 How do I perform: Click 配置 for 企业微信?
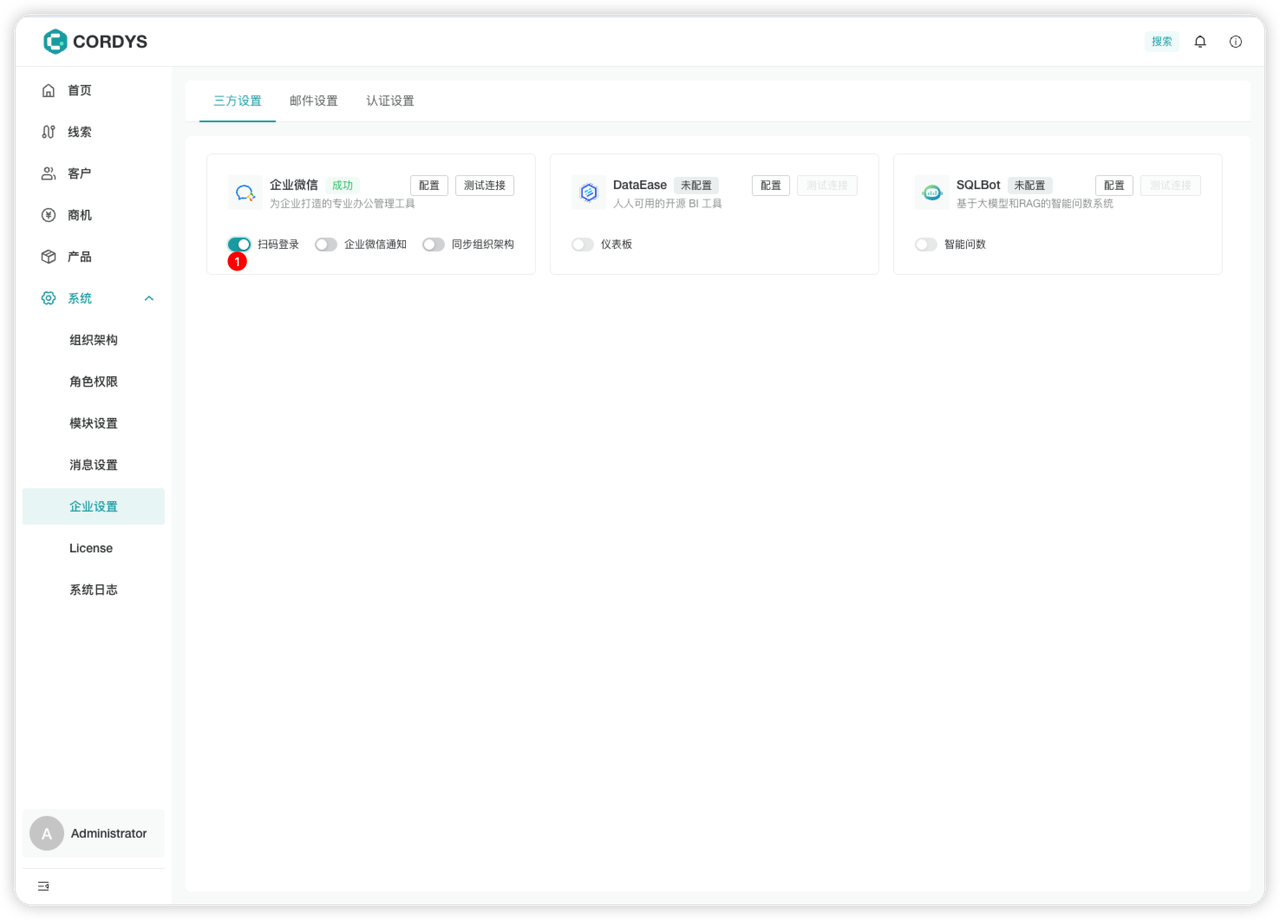tap(429, 186)
